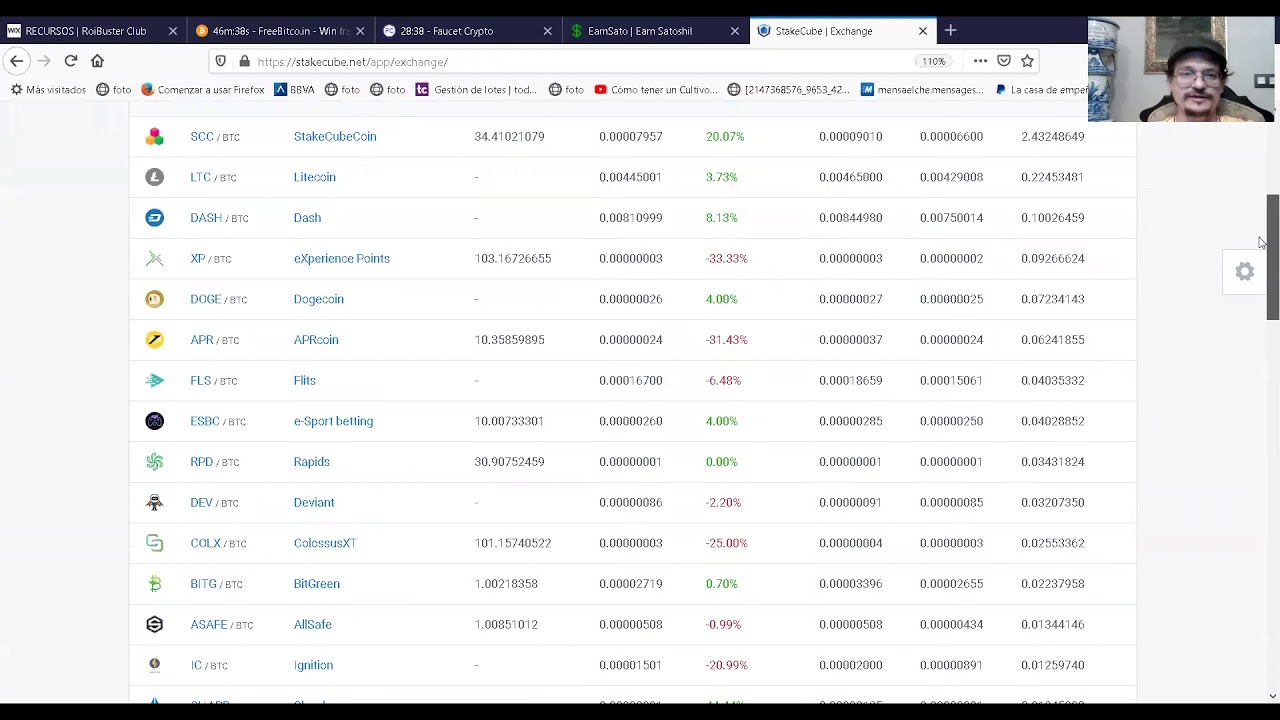Screen dimensions: 1280x720
Task: Click the COLX price change -25.00%
Action: [726, 543]
